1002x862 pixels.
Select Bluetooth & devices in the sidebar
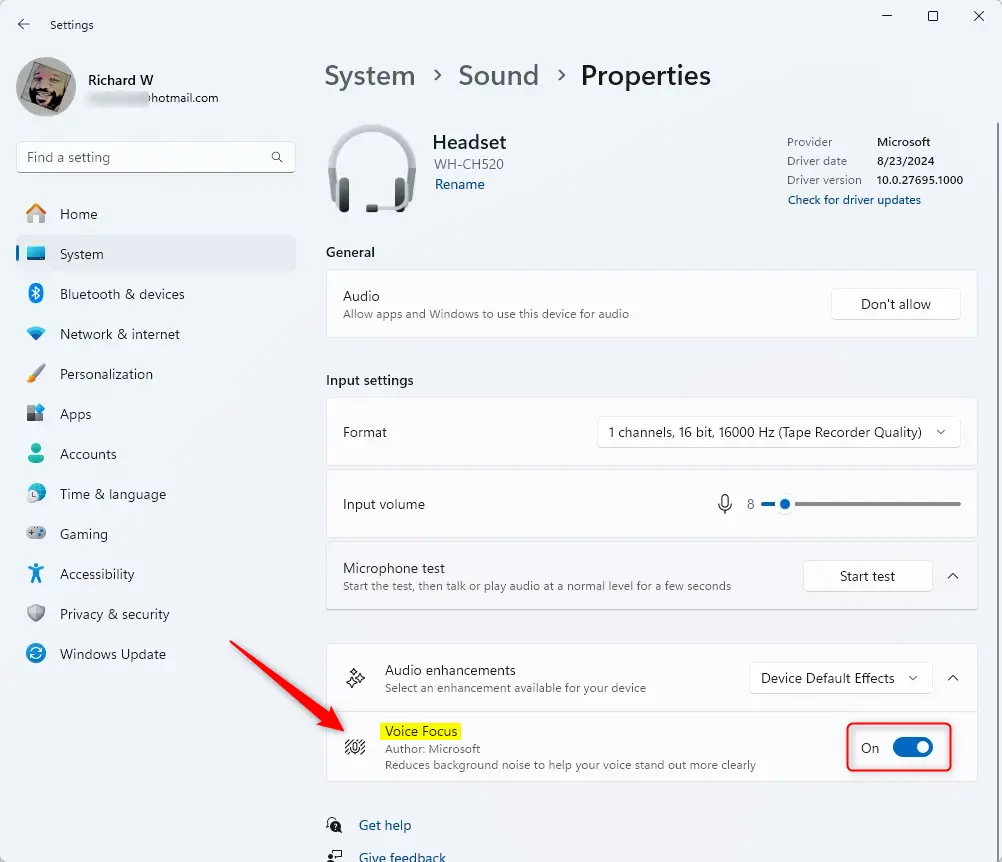(124, 294)
